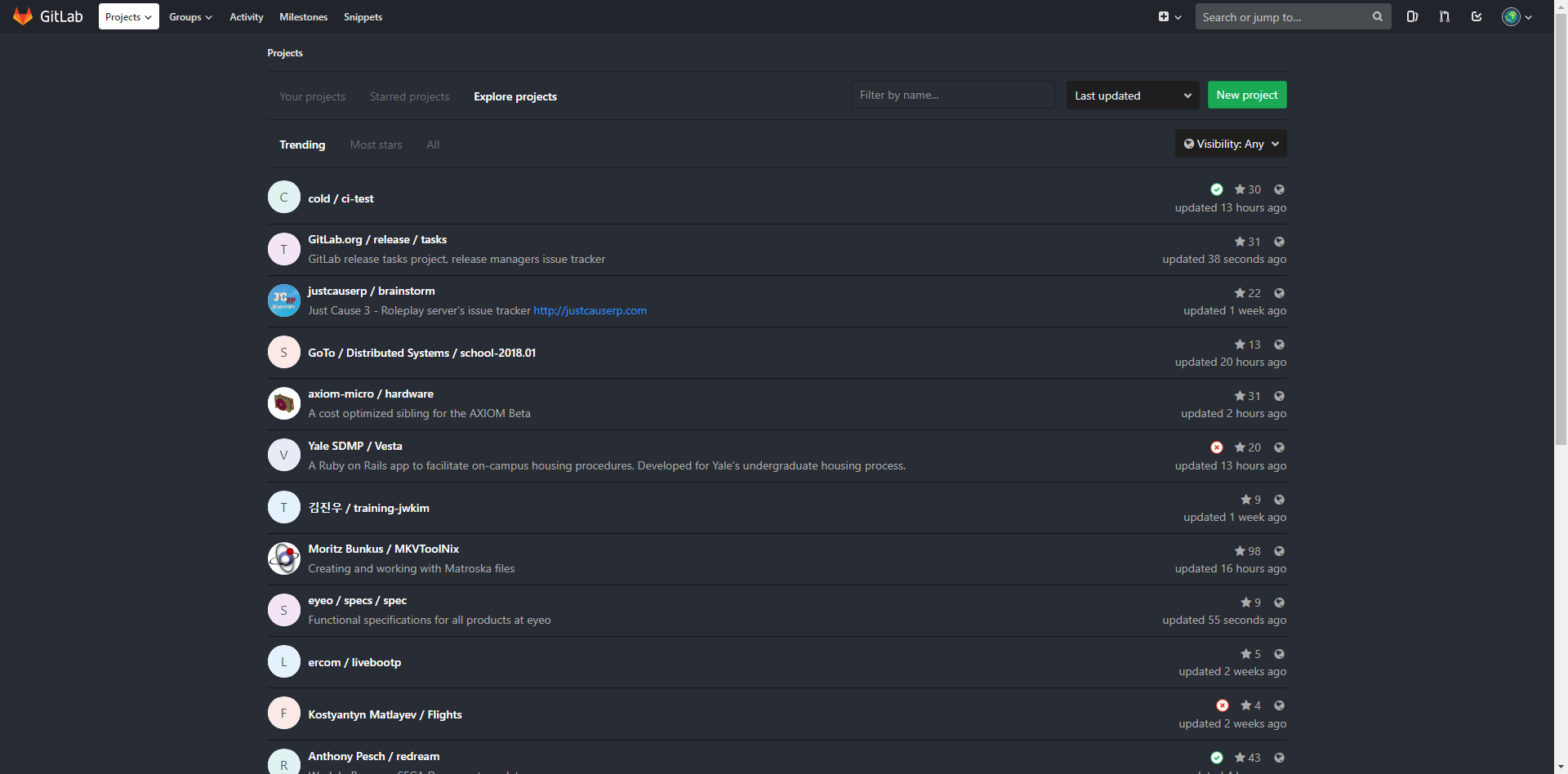Open the http://justcauserp.com link
The width and height of the screenshot is (1568, 774).
tap(590, 310)
